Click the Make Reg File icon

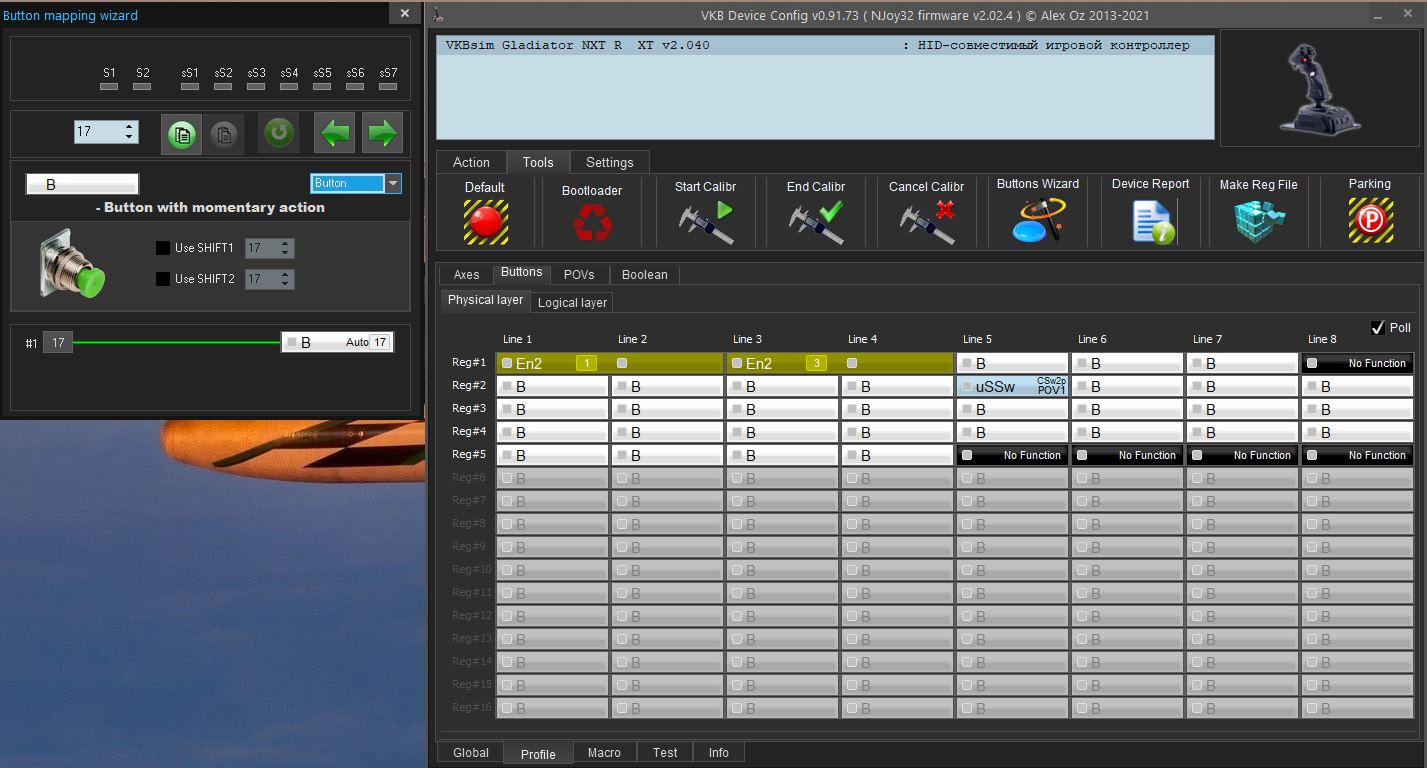(1258, 221)
